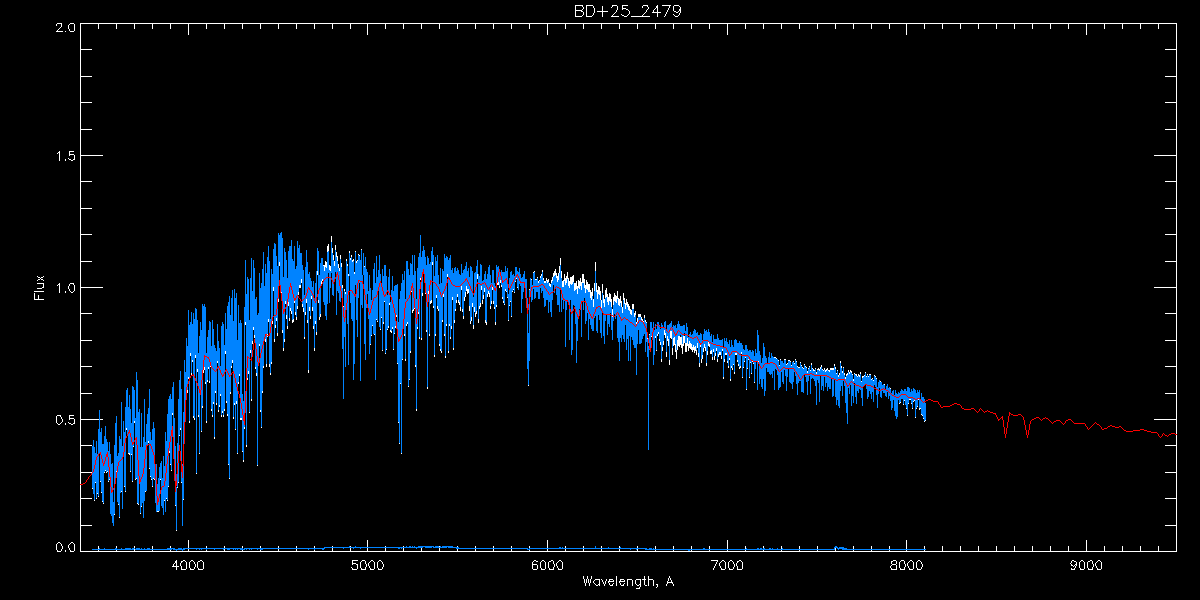Click the 1.5 flux tick label
This screenshot has width=1200, height=600.
[x=66, y=157]
